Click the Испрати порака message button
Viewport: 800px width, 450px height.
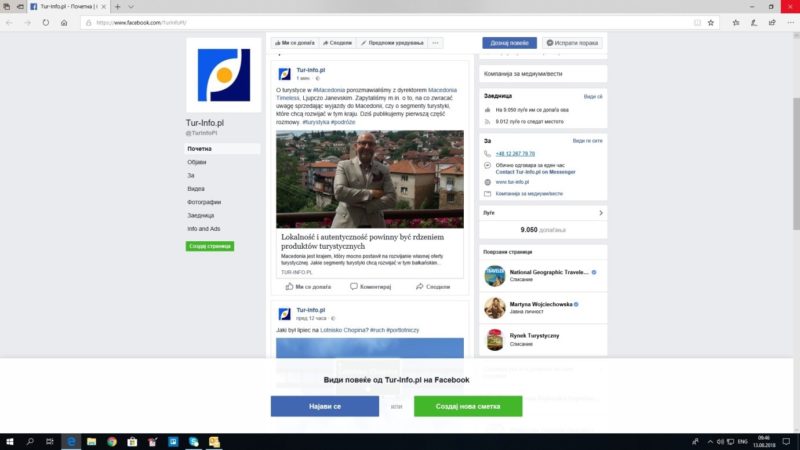[572, 43]
